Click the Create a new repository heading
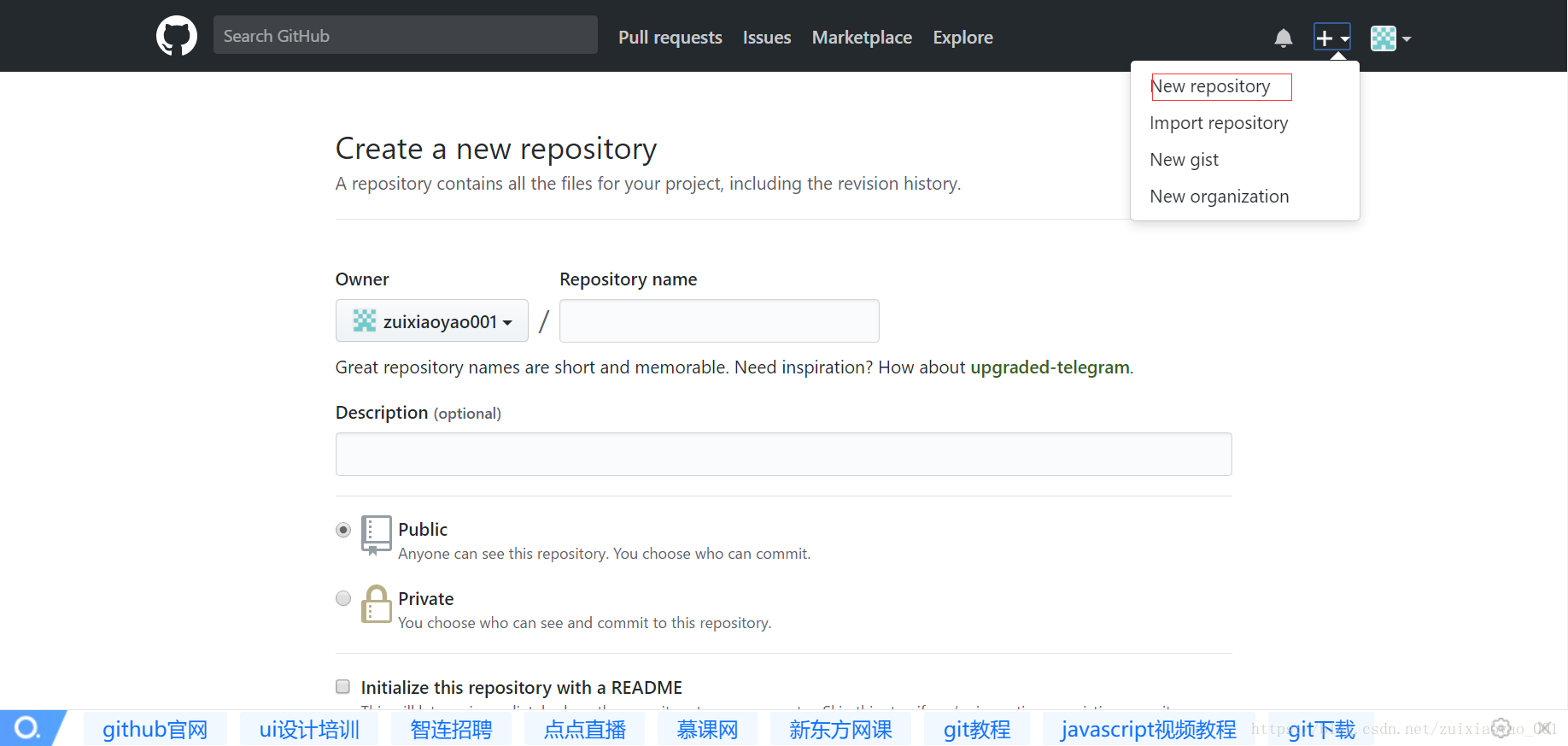1568x746 pixels. click(496, 149)
